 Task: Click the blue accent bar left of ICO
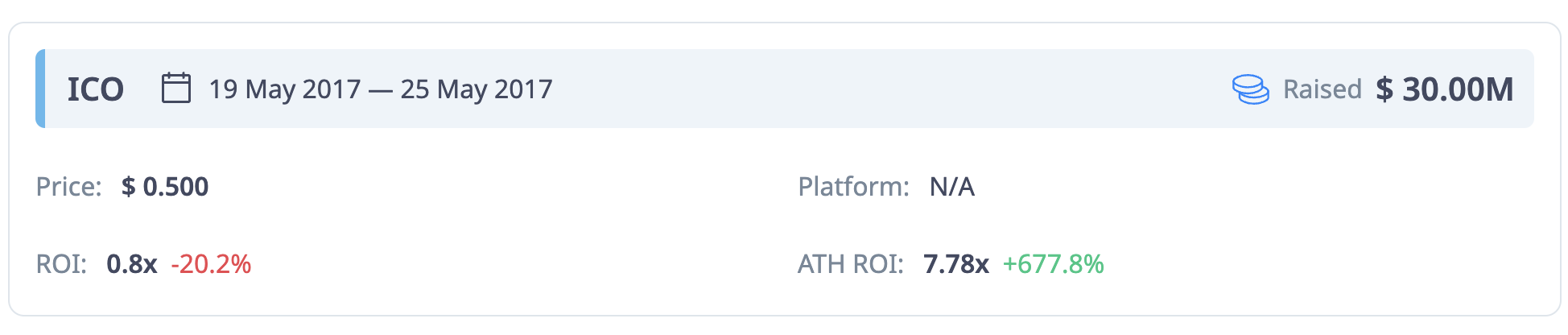click(x=40, y=89)
